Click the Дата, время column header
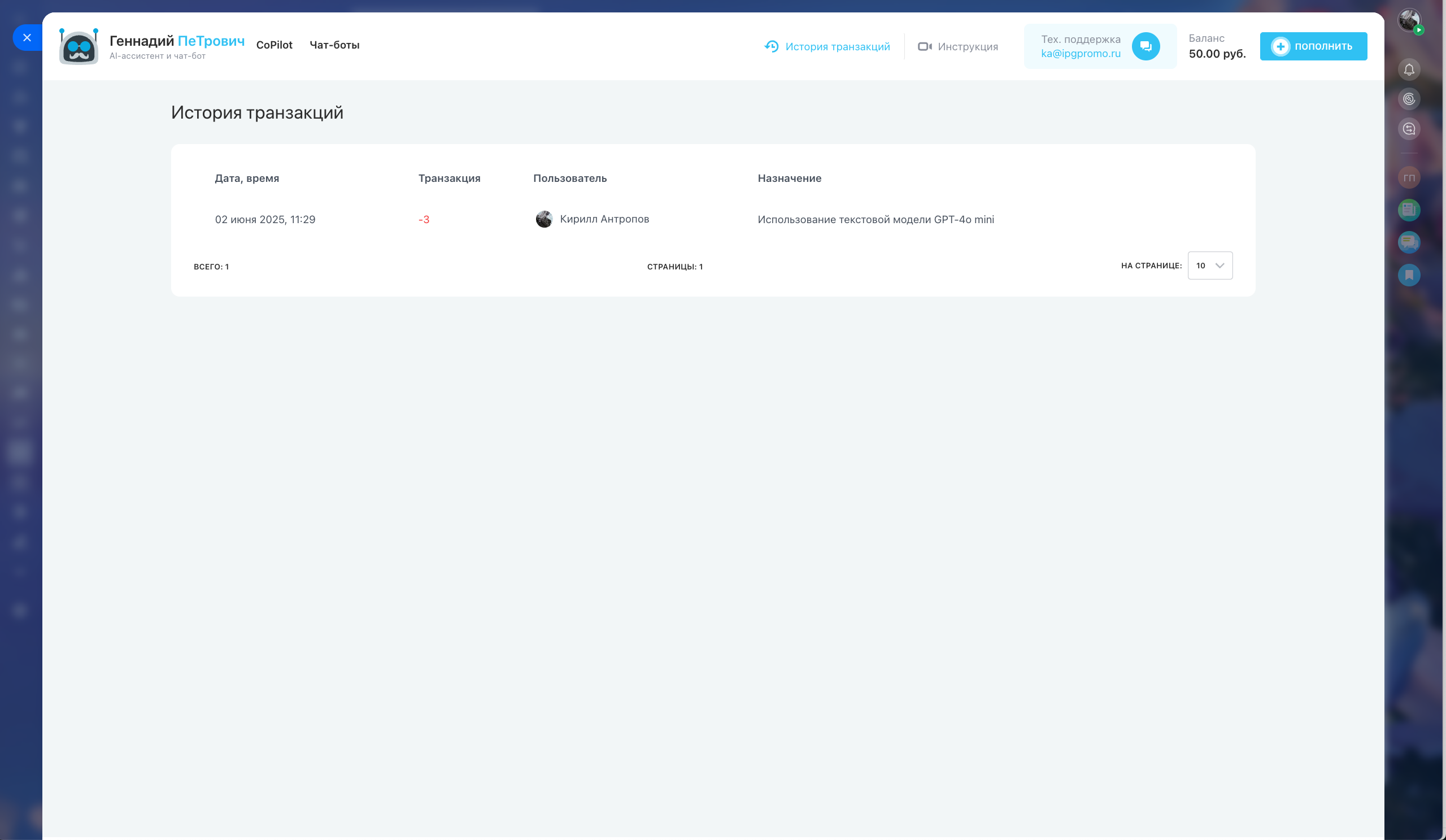Image resolution: width=1446 pixels, height=840 pixels. pyautogui.click(x=247, y=179)
